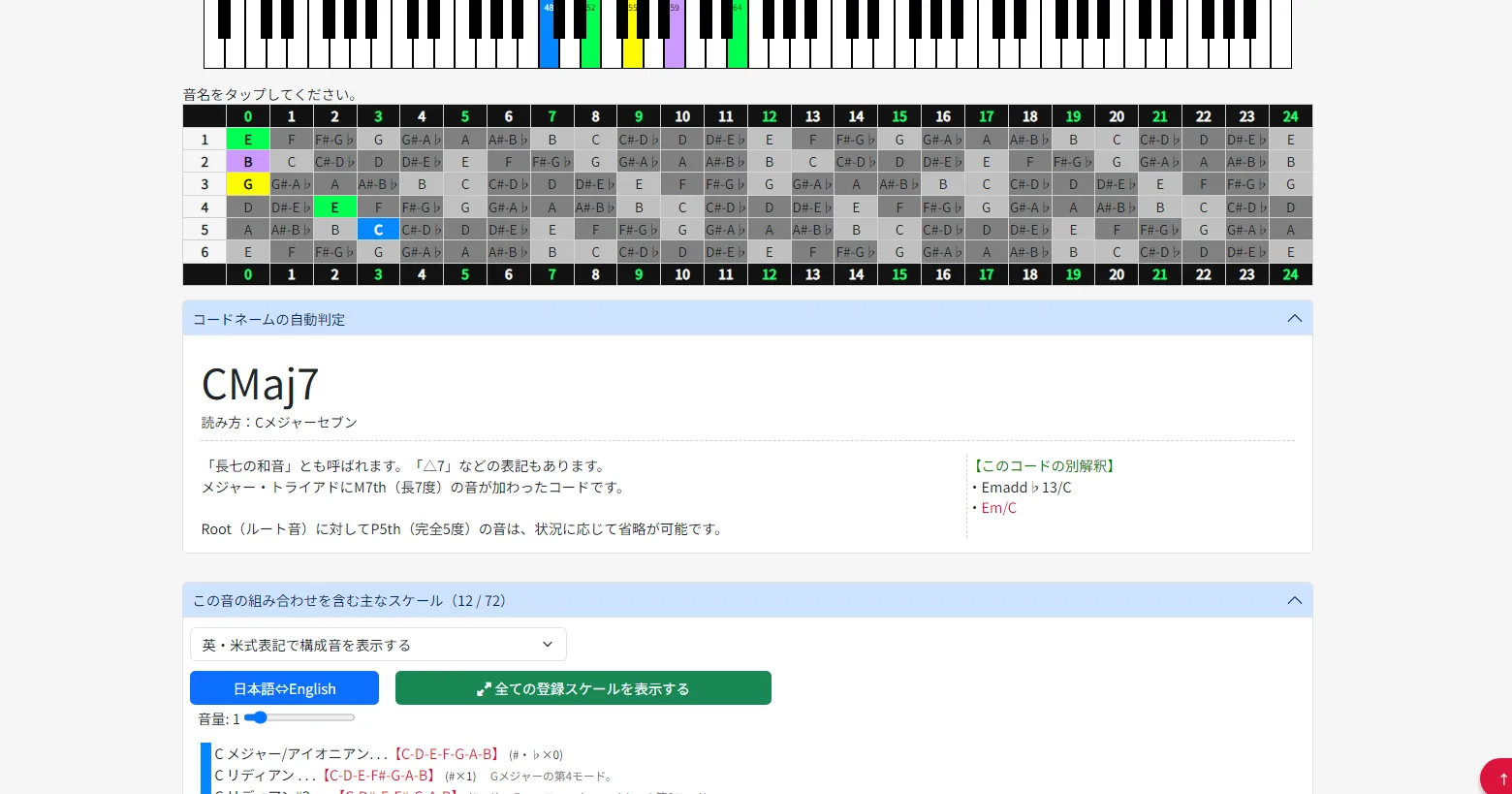Toggle blue C note on string 5
The height and width of the screenshot is (794, 1512).
(x=378, y=230)
